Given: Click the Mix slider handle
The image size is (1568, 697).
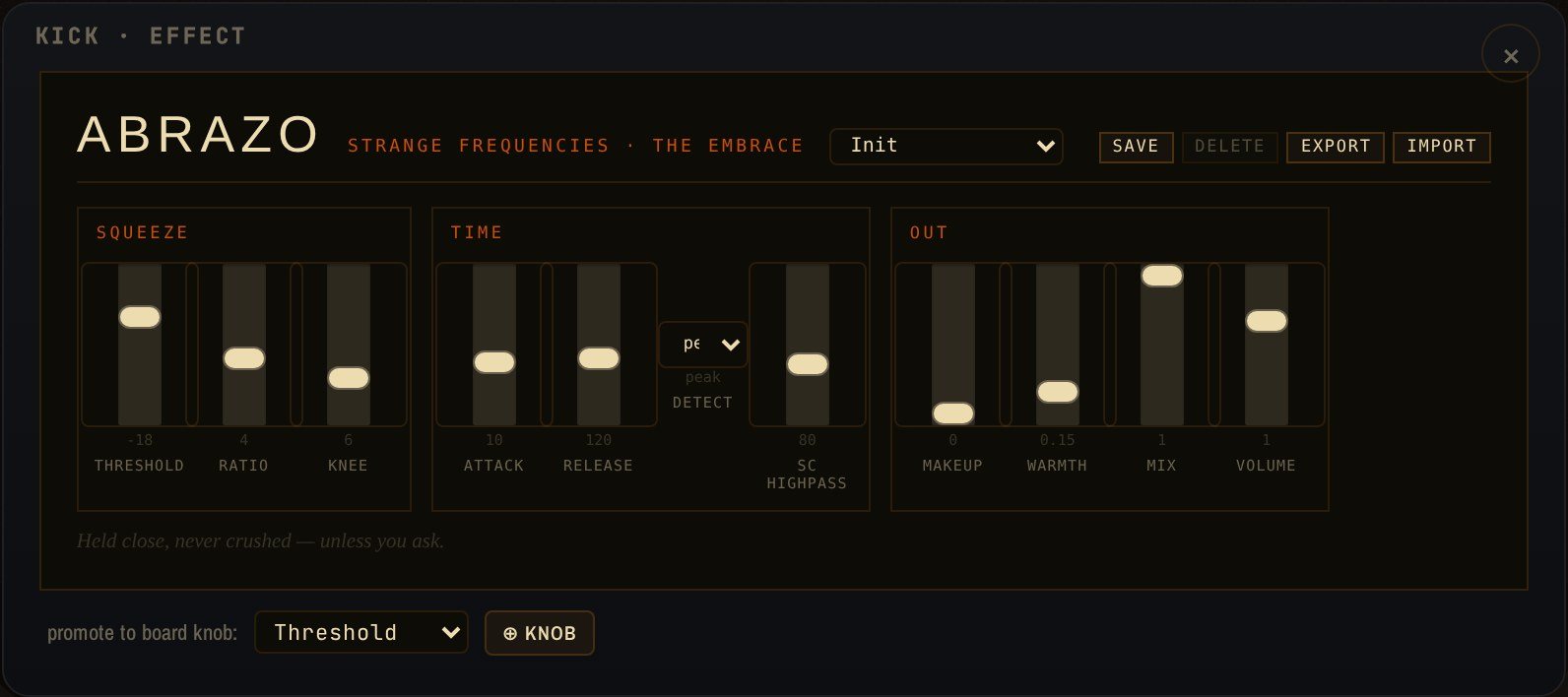Looking at the screenshot, I should pos(1162,276).
